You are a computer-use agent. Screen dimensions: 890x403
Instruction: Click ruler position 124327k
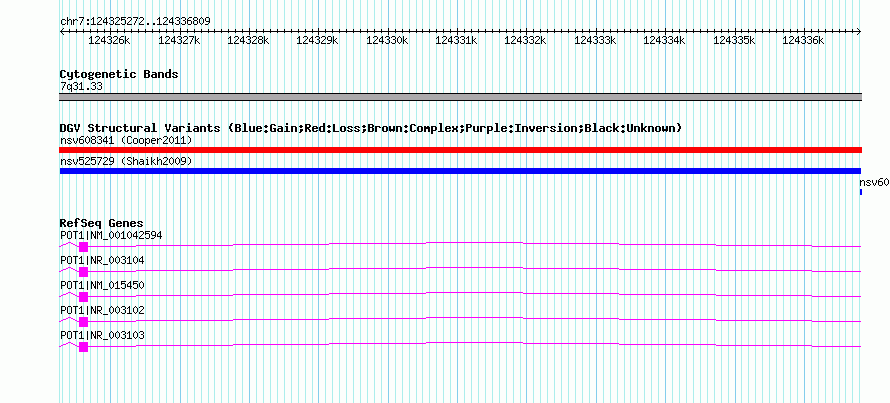[x=179, y=40]
